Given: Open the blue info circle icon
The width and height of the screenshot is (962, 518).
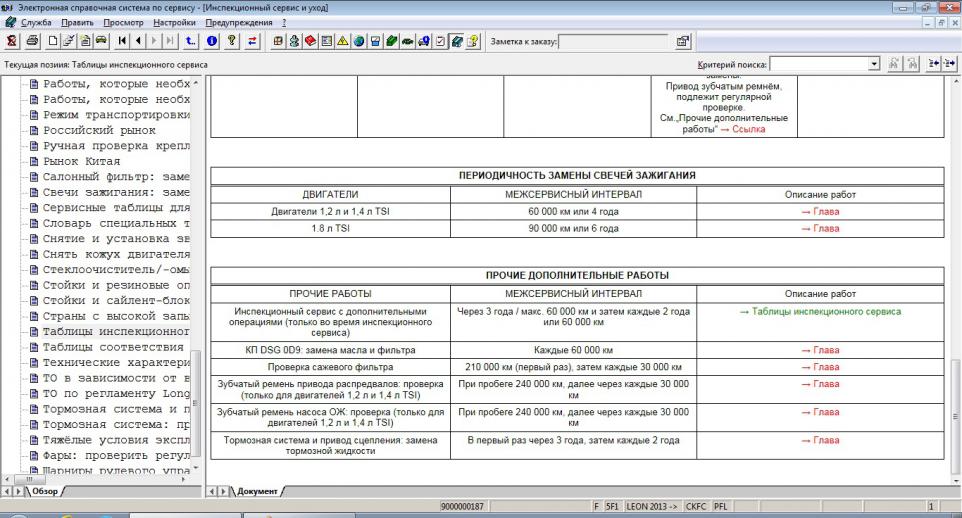Looking at the screenshot, I should click(212, 41).
